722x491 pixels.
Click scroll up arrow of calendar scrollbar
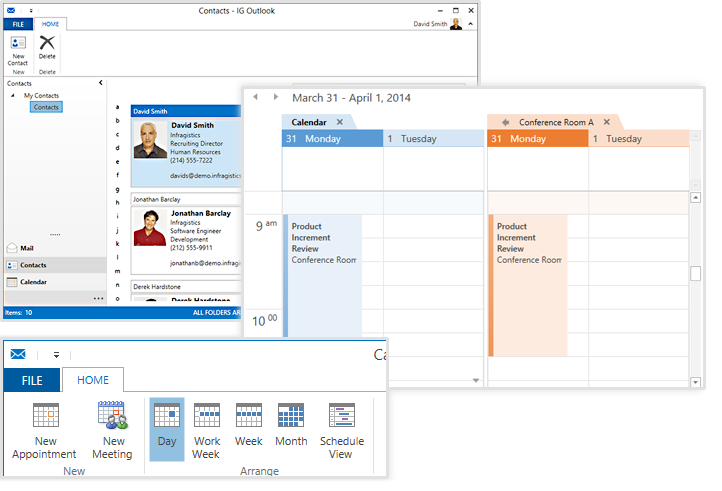(696, 198)
